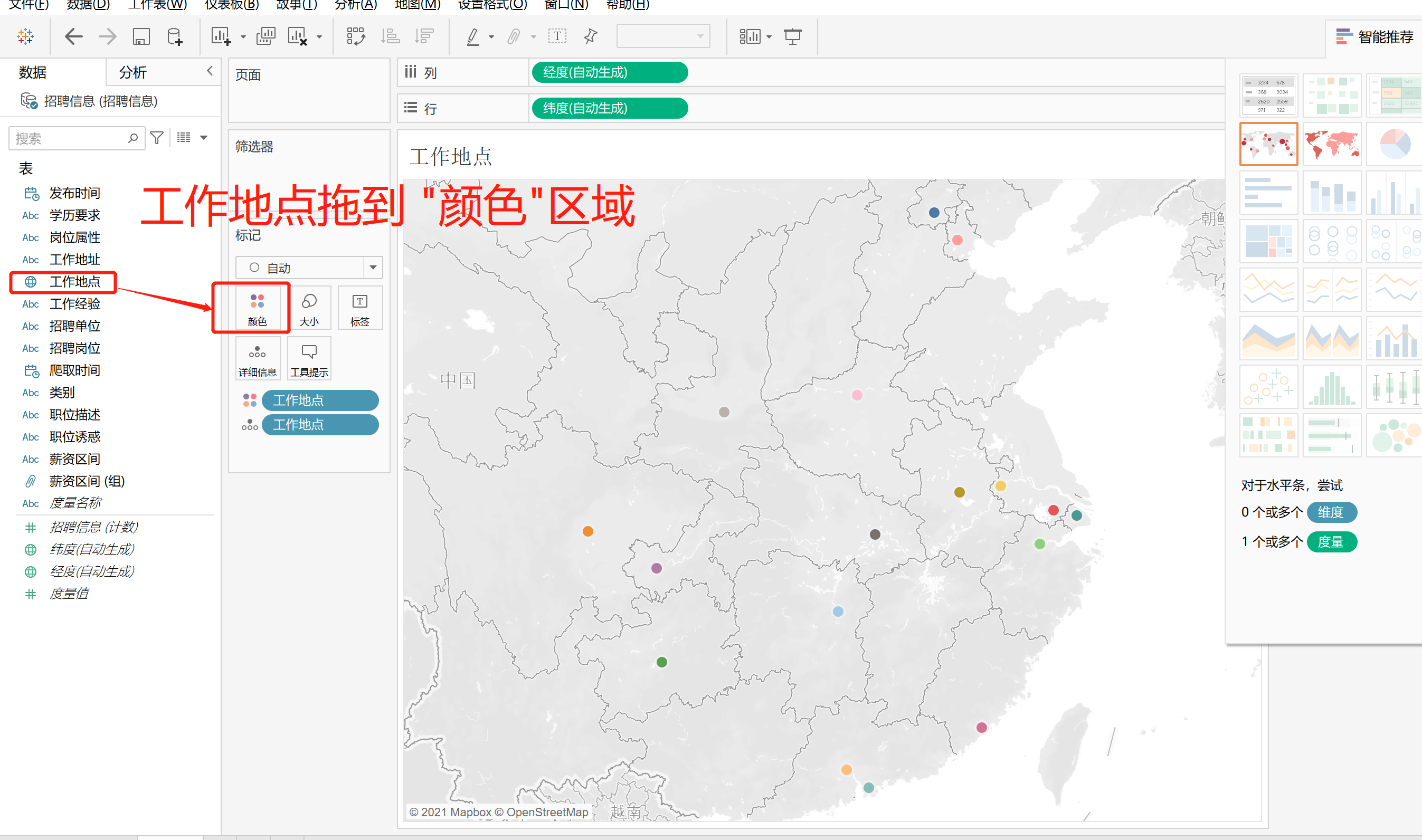Select the 工作地点 field in data pane
Image resolution: width=1422 pixels, height=840 pixels.
click(x=74, y=281)
